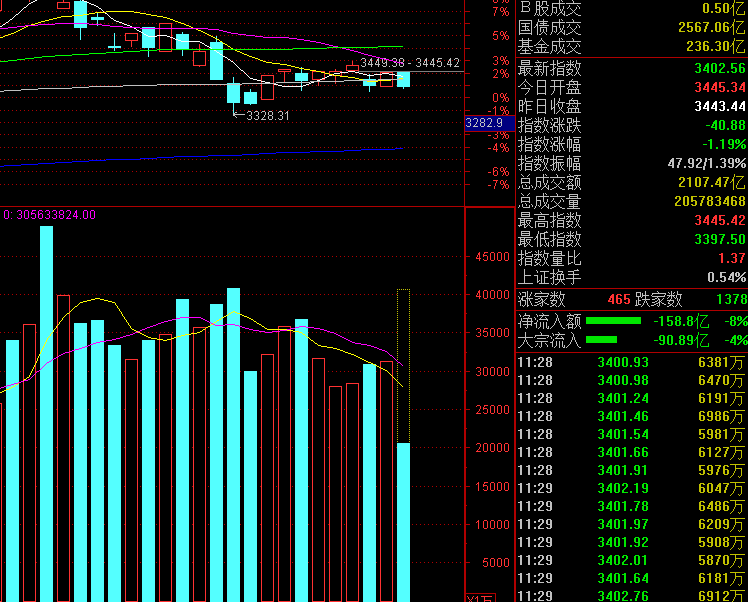Click the amplitude value 47.92/1.39%
The width and height of the screenshot is (748, 602).
click(706, 163)
